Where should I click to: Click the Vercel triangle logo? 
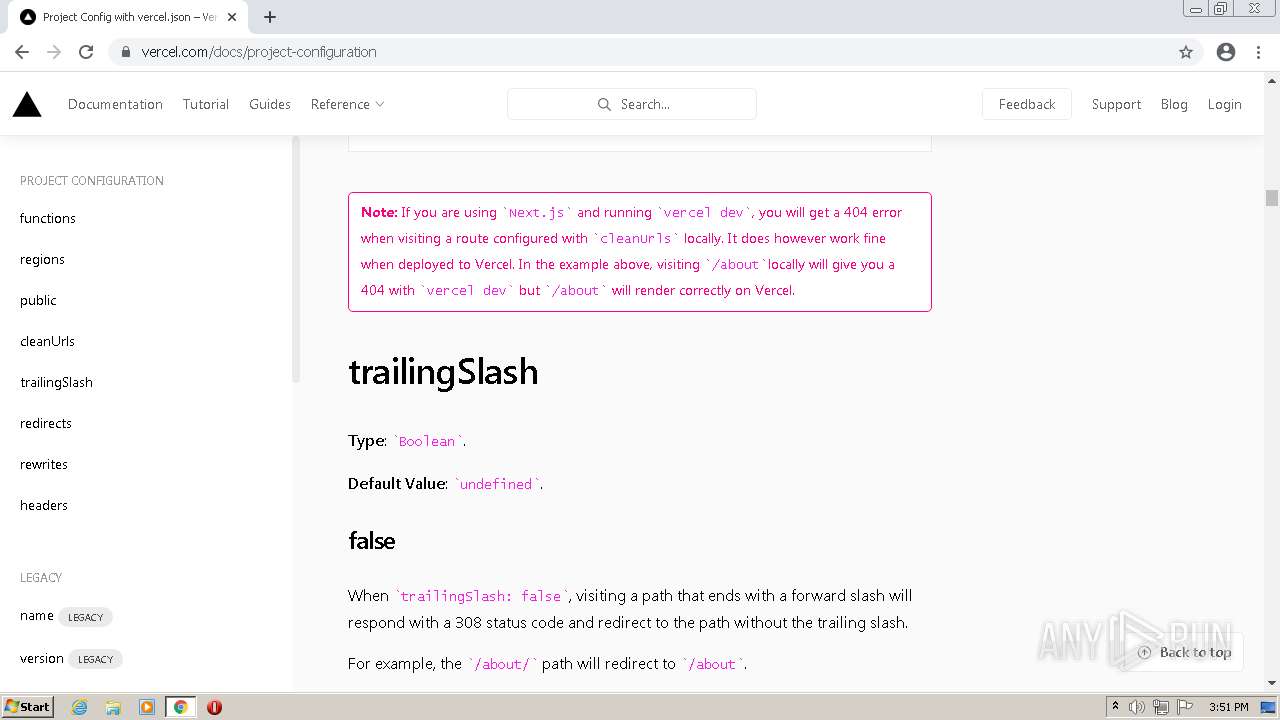pos(27,104)
